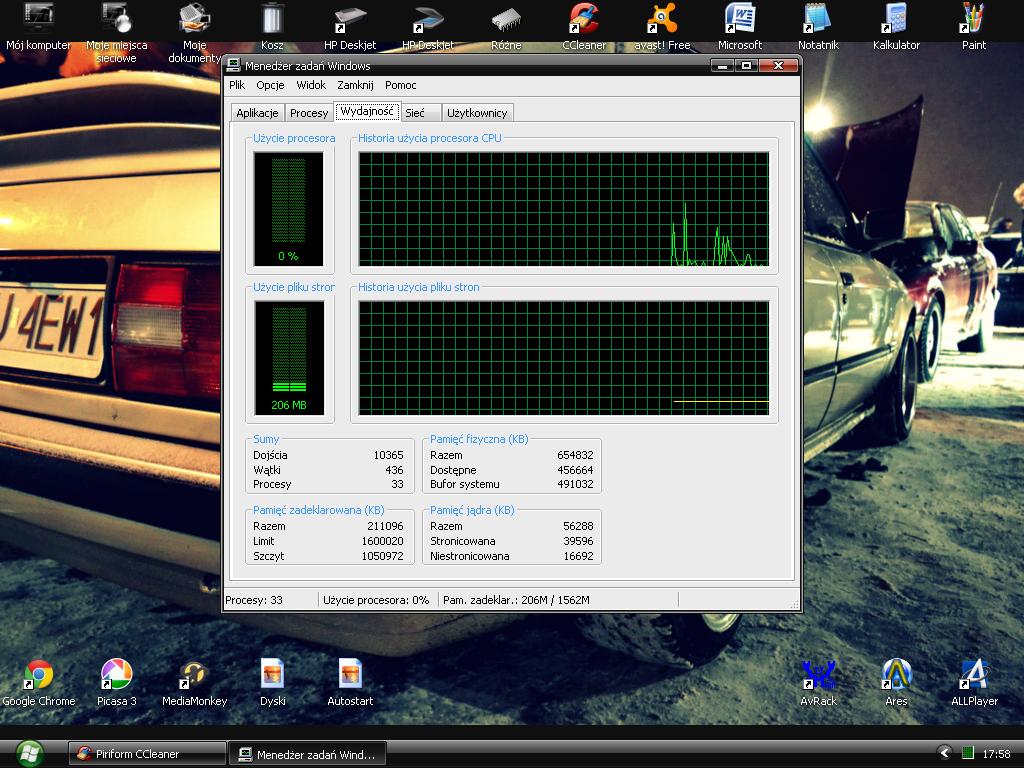Switch to the Aplikacje tab
The image size is (1024, 768).
(257, 113)
